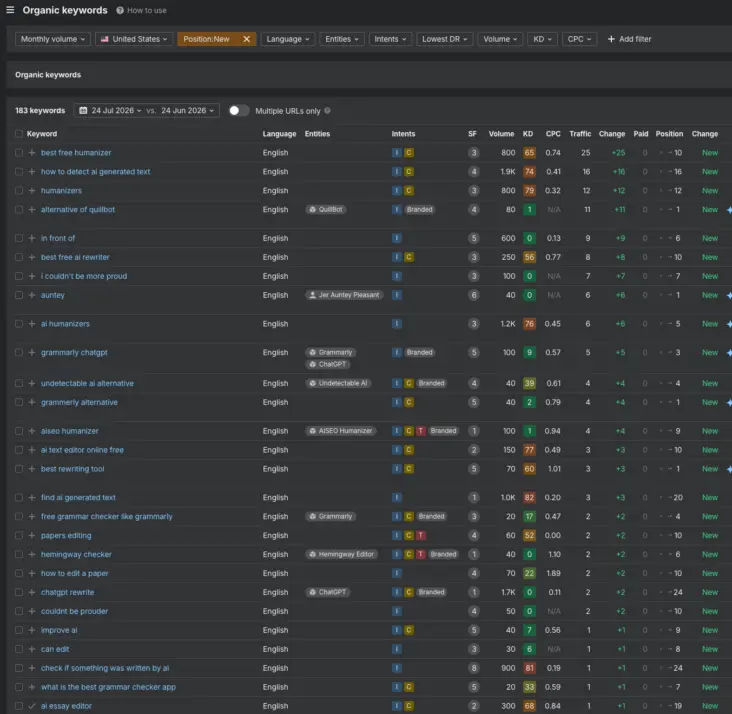
Task: Expand the United States country dropdown
Action: click(x=134, y=39)
